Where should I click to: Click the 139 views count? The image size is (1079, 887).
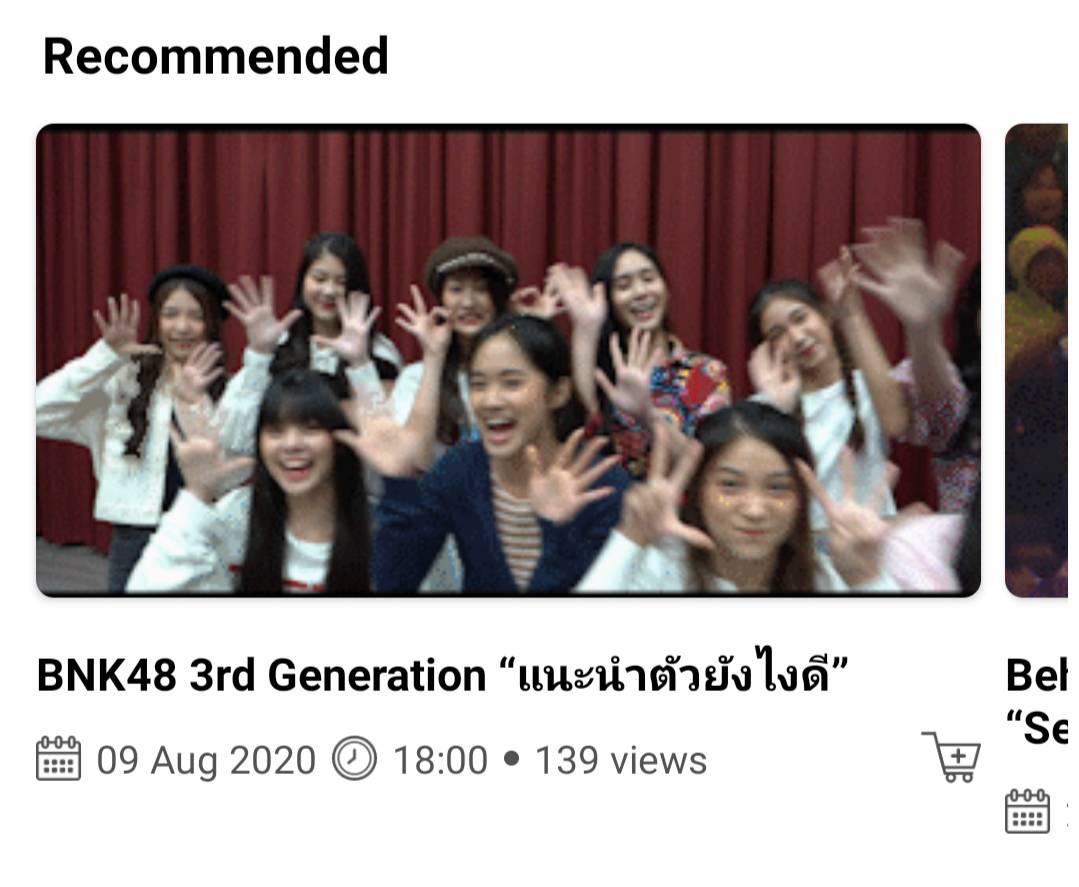[621, 760]
